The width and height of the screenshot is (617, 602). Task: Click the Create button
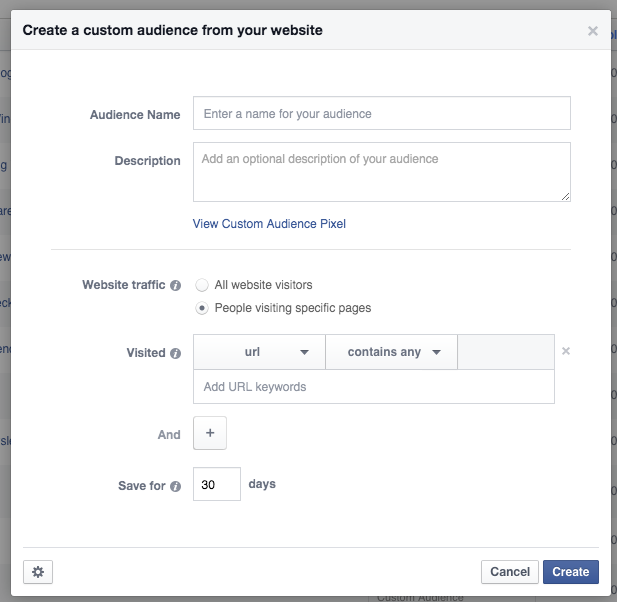571,572
